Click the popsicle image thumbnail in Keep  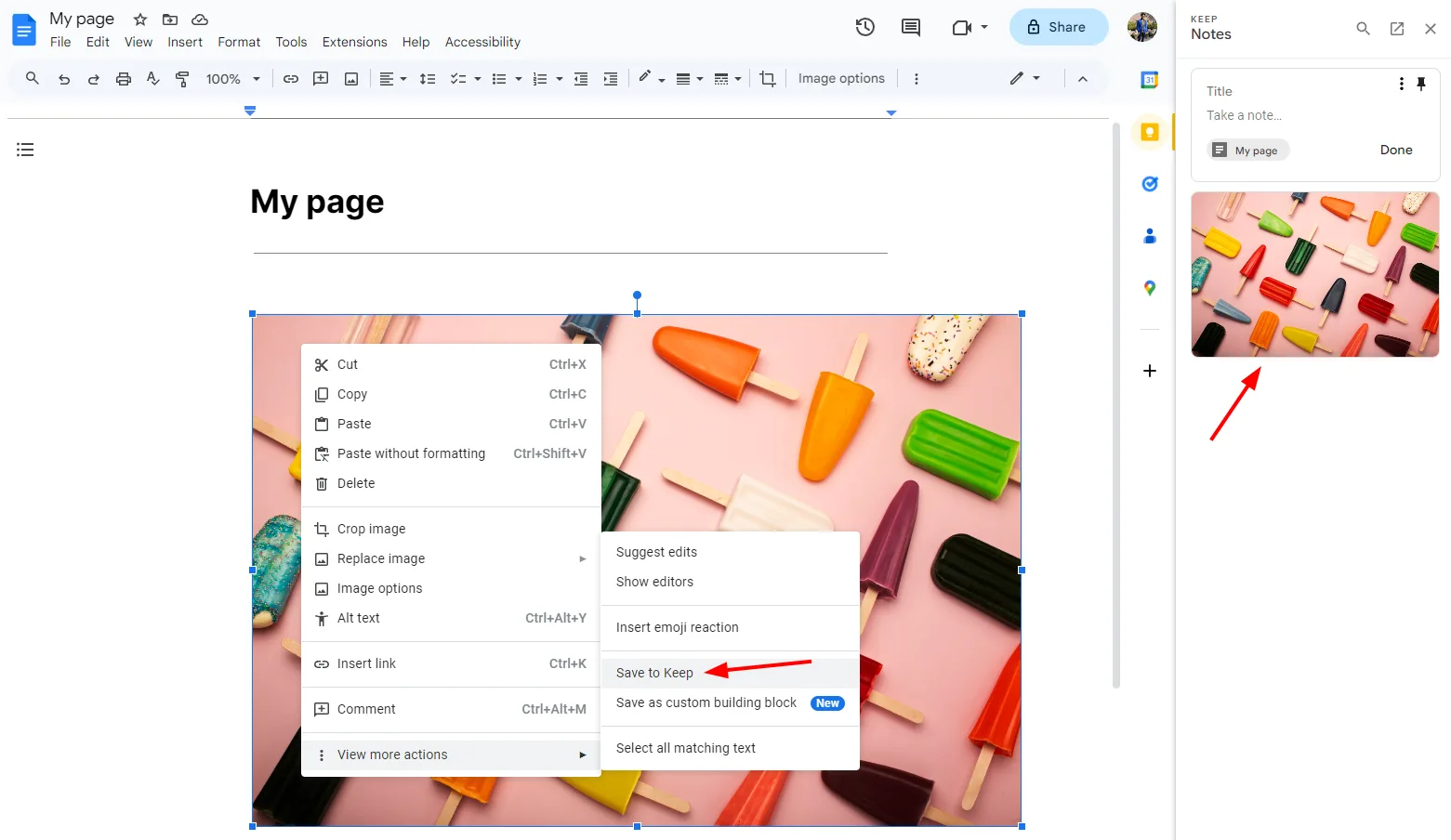pos(1314,274)
